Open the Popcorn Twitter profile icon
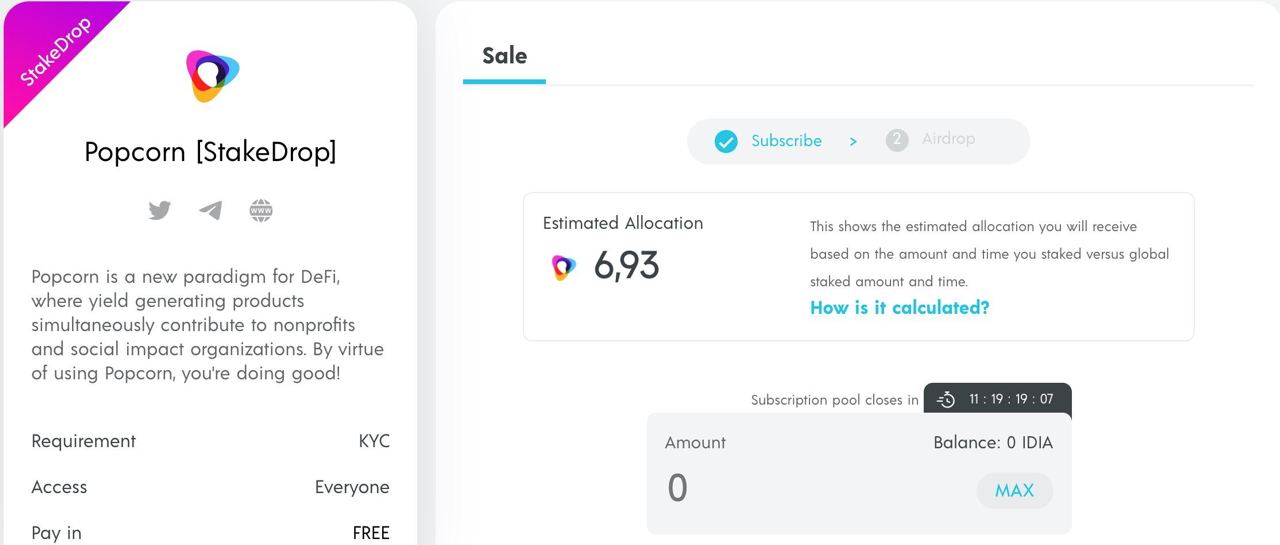This screenshot has width=1280, height=545. click(x=160, y=211)
